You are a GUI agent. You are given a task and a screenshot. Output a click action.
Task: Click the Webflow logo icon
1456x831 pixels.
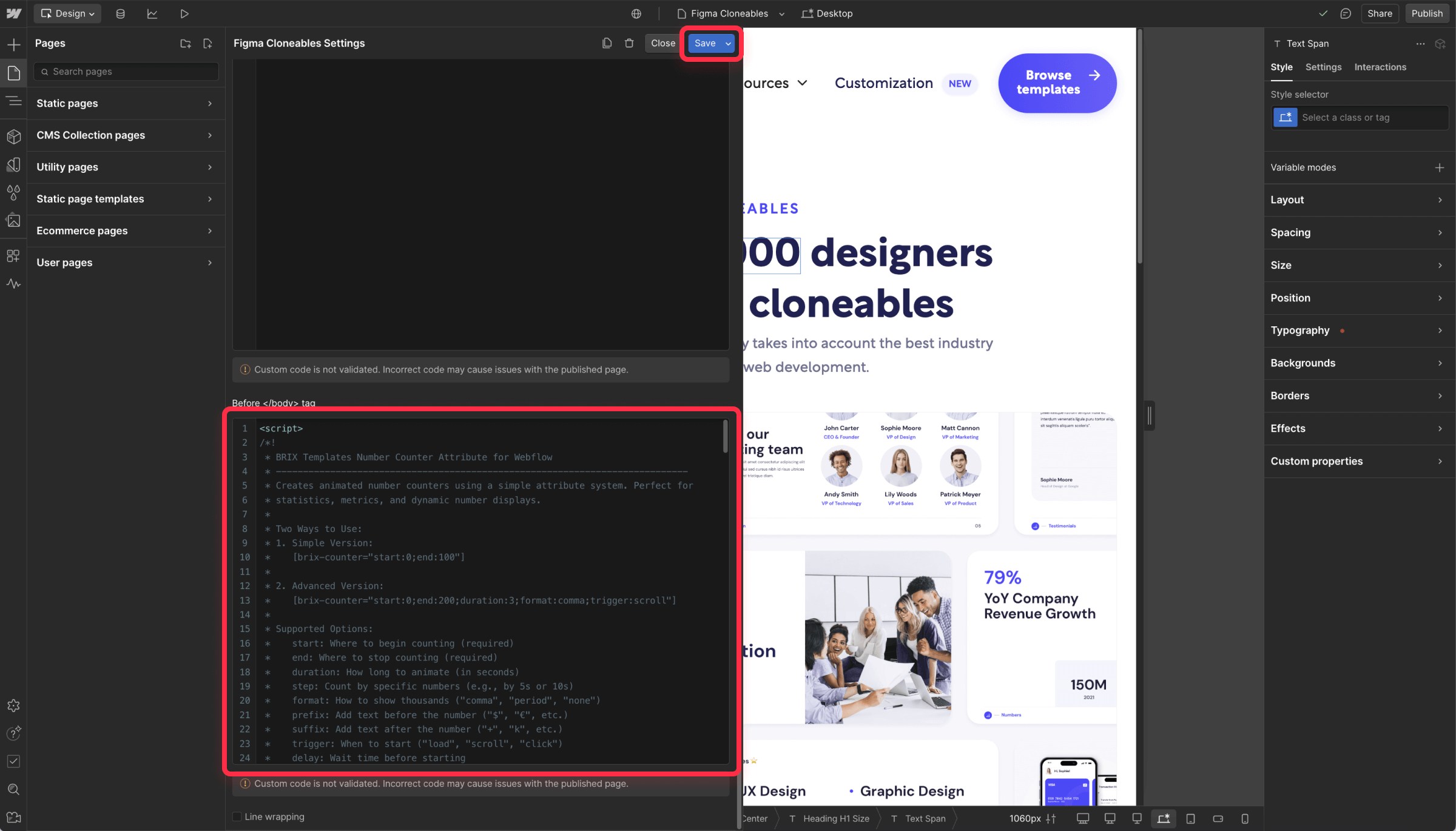pos(13,13)
